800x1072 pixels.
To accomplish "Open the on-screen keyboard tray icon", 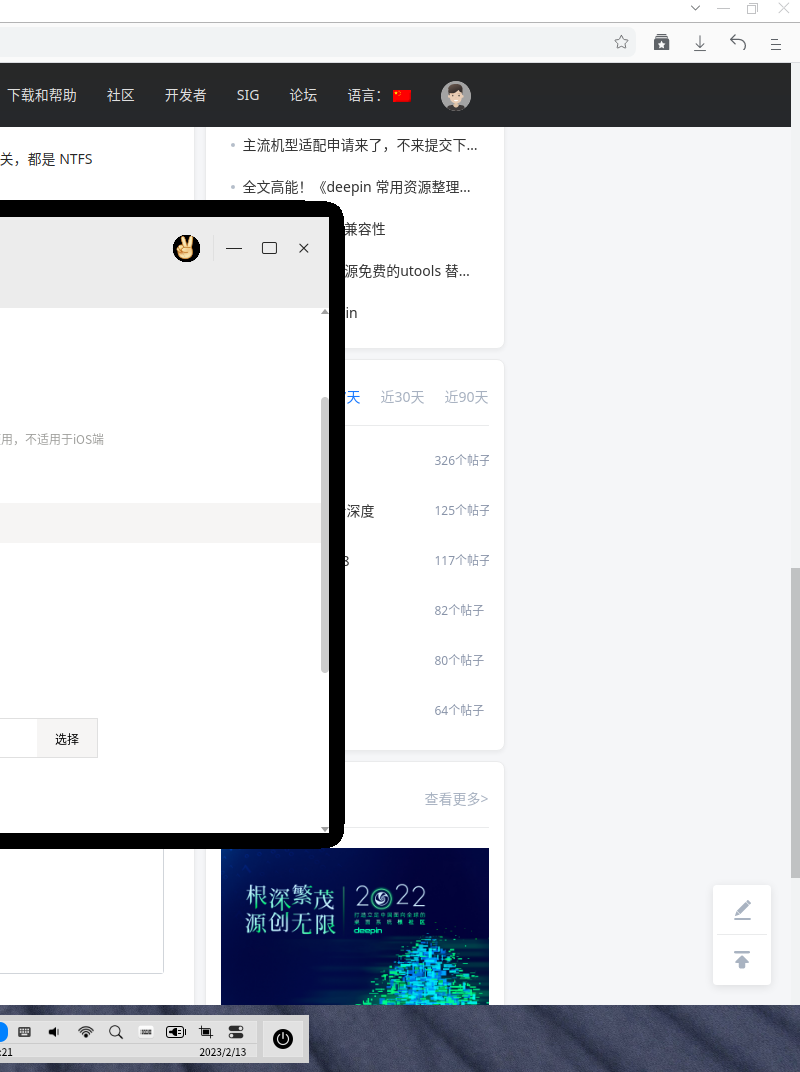I will pyautogui.click(x=25, y=1032).
